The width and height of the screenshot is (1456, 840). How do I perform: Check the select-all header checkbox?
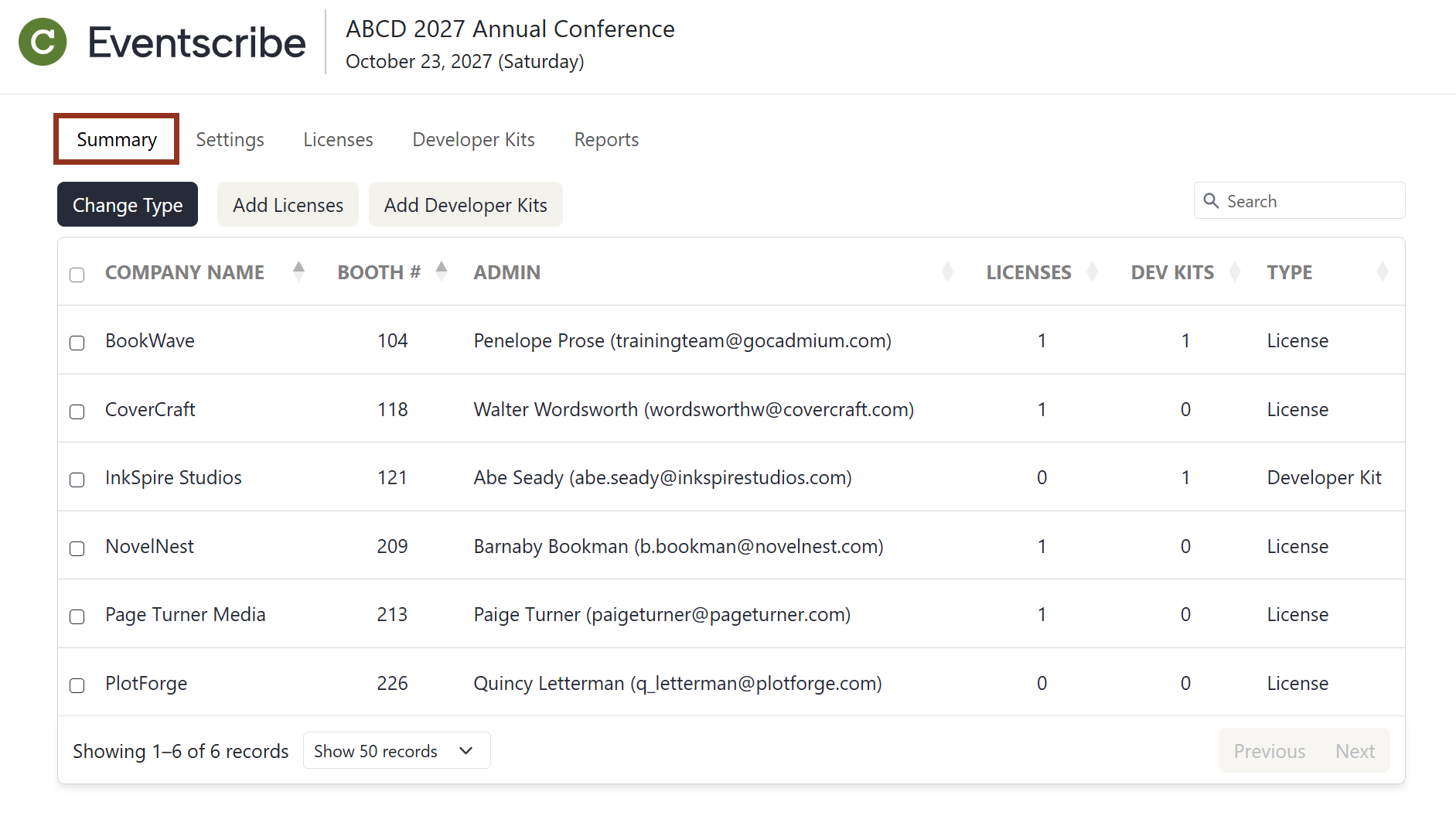coord(77,275)
